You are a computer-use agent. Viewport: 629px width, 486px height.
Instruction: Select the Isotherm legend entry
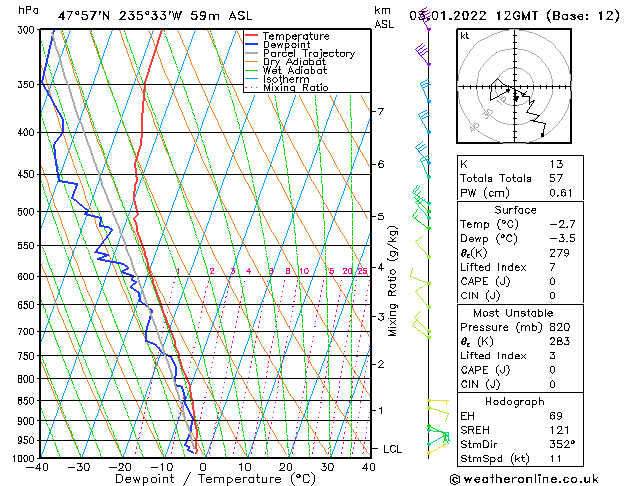point(286,79)
